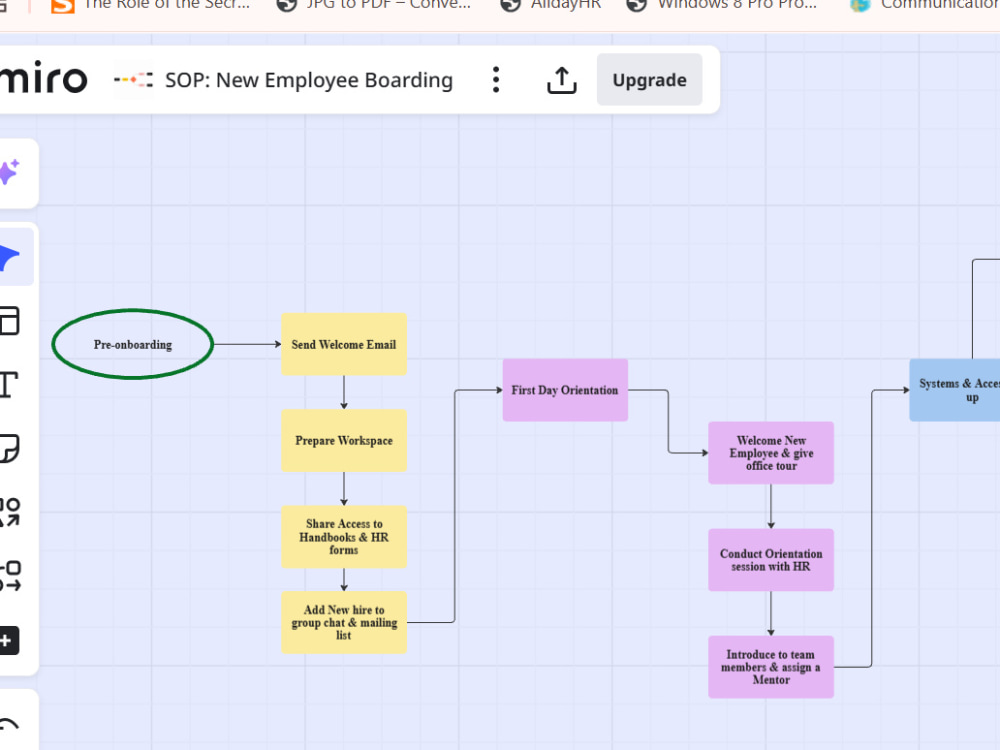Open more tools plus button

point(9,640)
